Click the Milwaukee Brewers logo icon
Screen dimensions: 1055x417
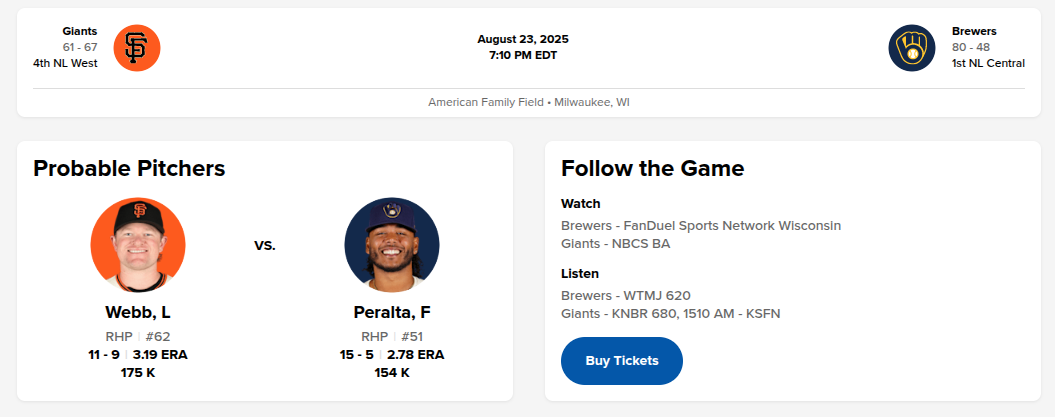(x=912, y=47)
